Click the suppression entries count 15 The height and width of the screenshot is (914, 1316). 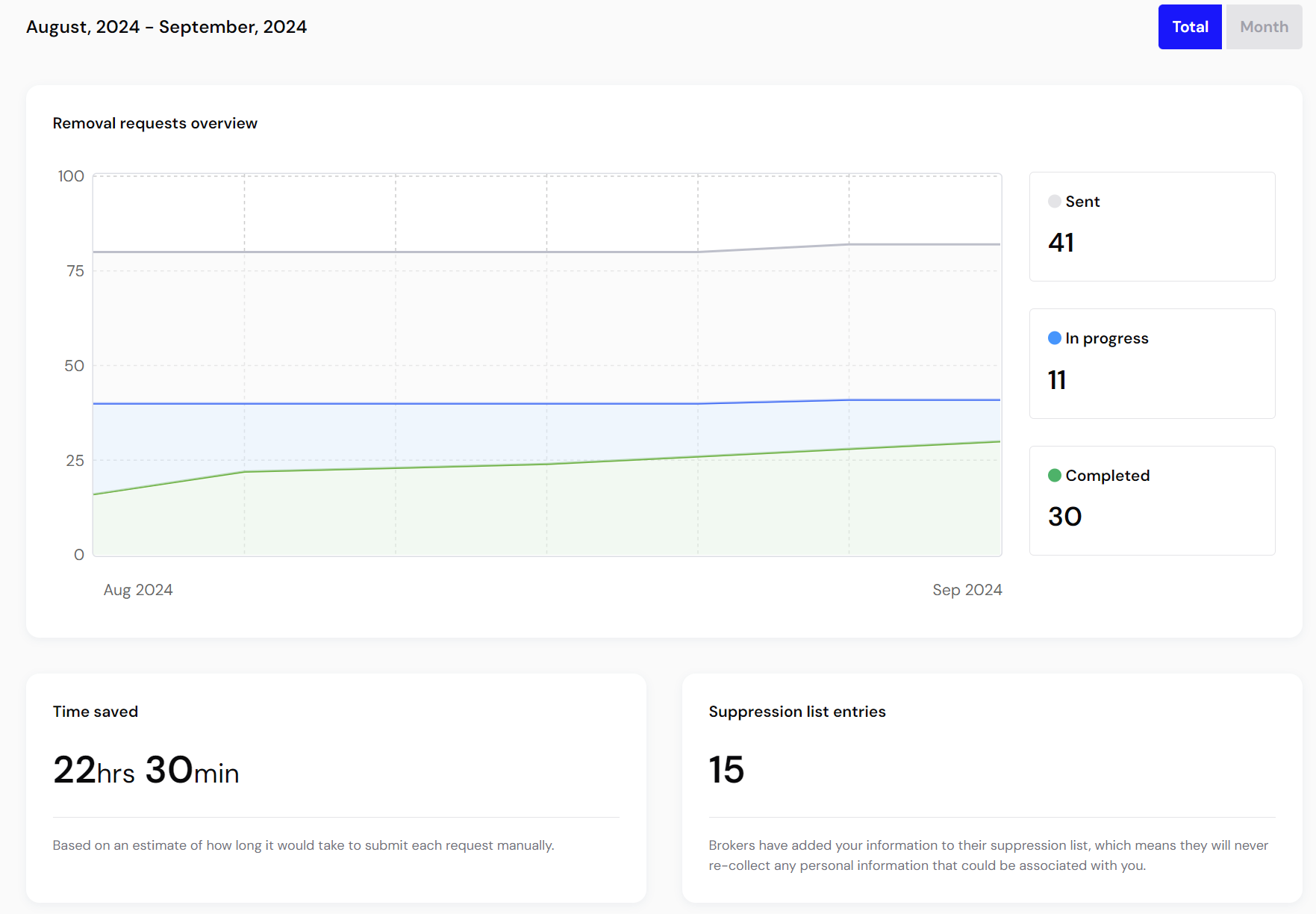[726, 770]
